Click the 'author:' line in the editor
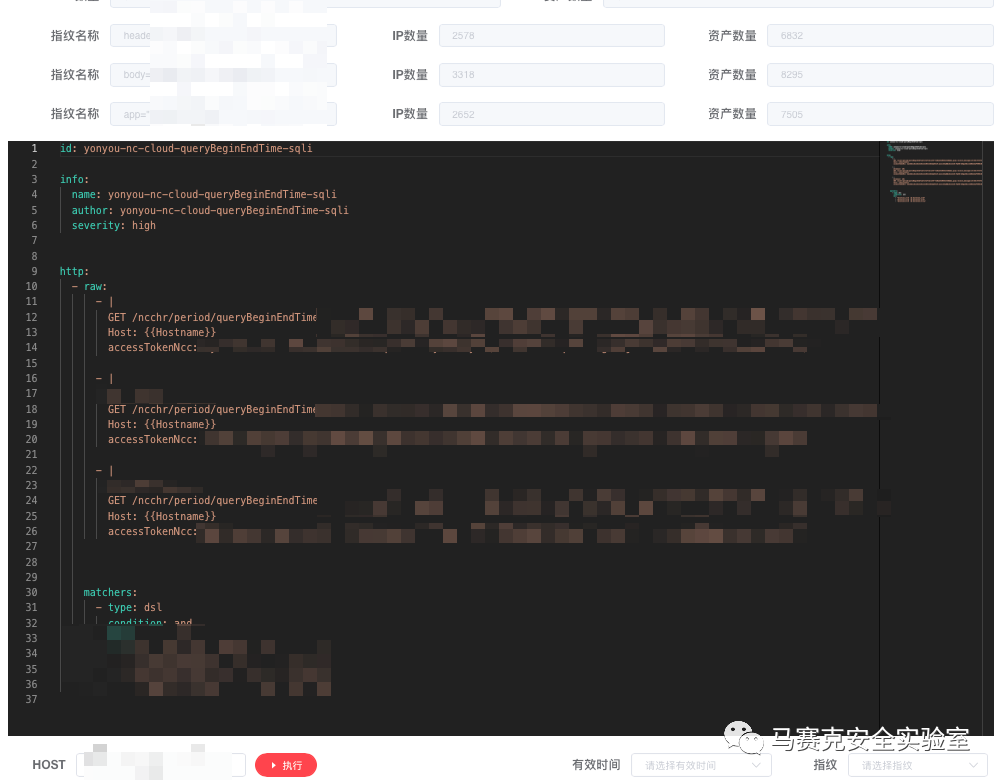The width and height of the screenshot is (1003, 784). (210, 210)
